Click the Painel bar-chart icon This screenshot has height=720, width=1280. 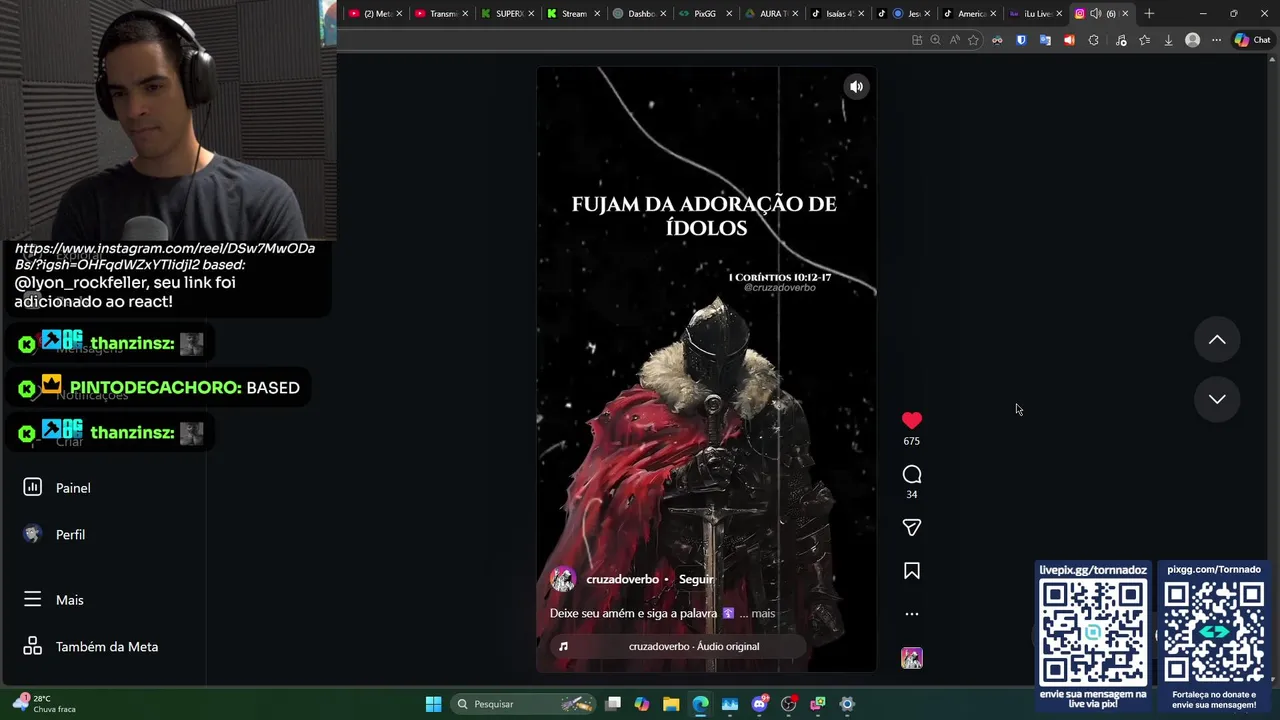pyautogui.click(x=33, y=487)
